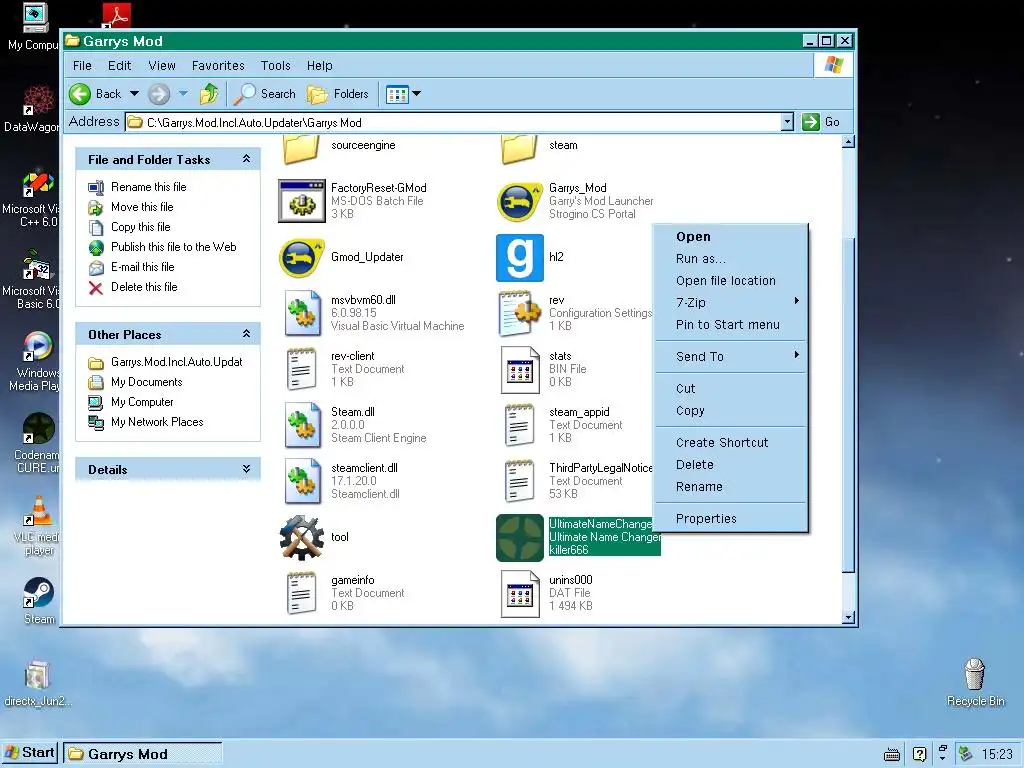Choose Open in the context menu
The image size is (1024, 768).
click(731, 236)
